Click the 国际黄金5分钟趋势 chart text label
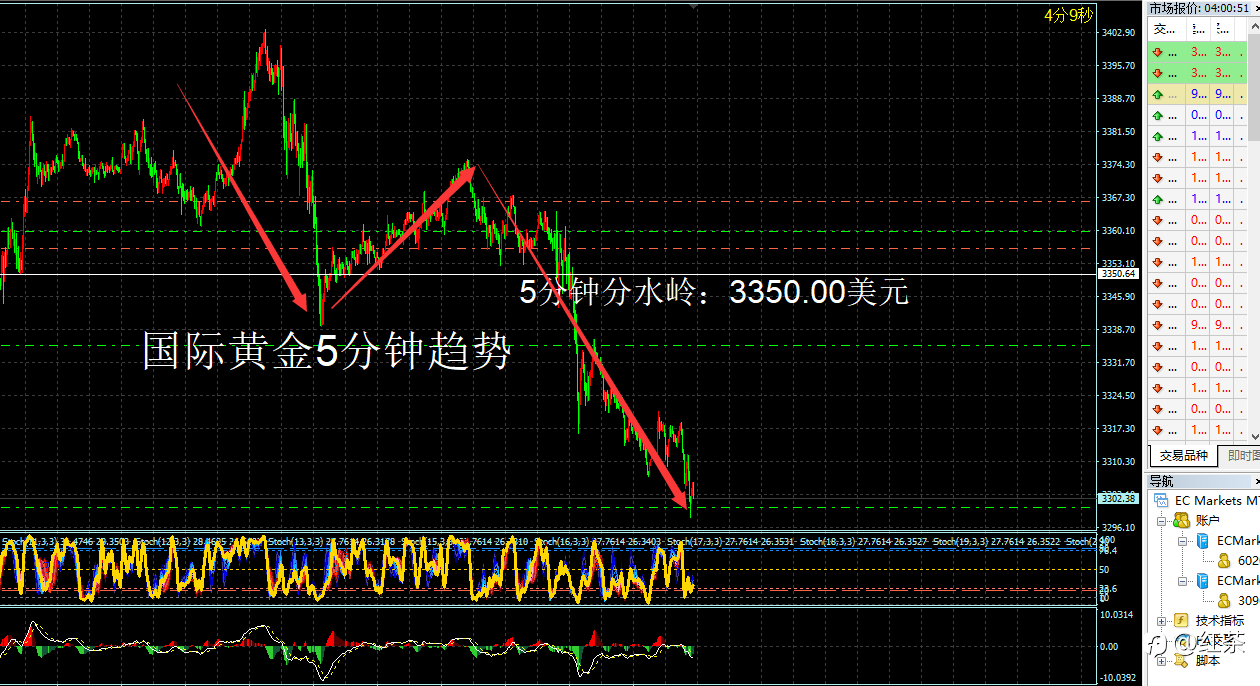 coord(327,353)
